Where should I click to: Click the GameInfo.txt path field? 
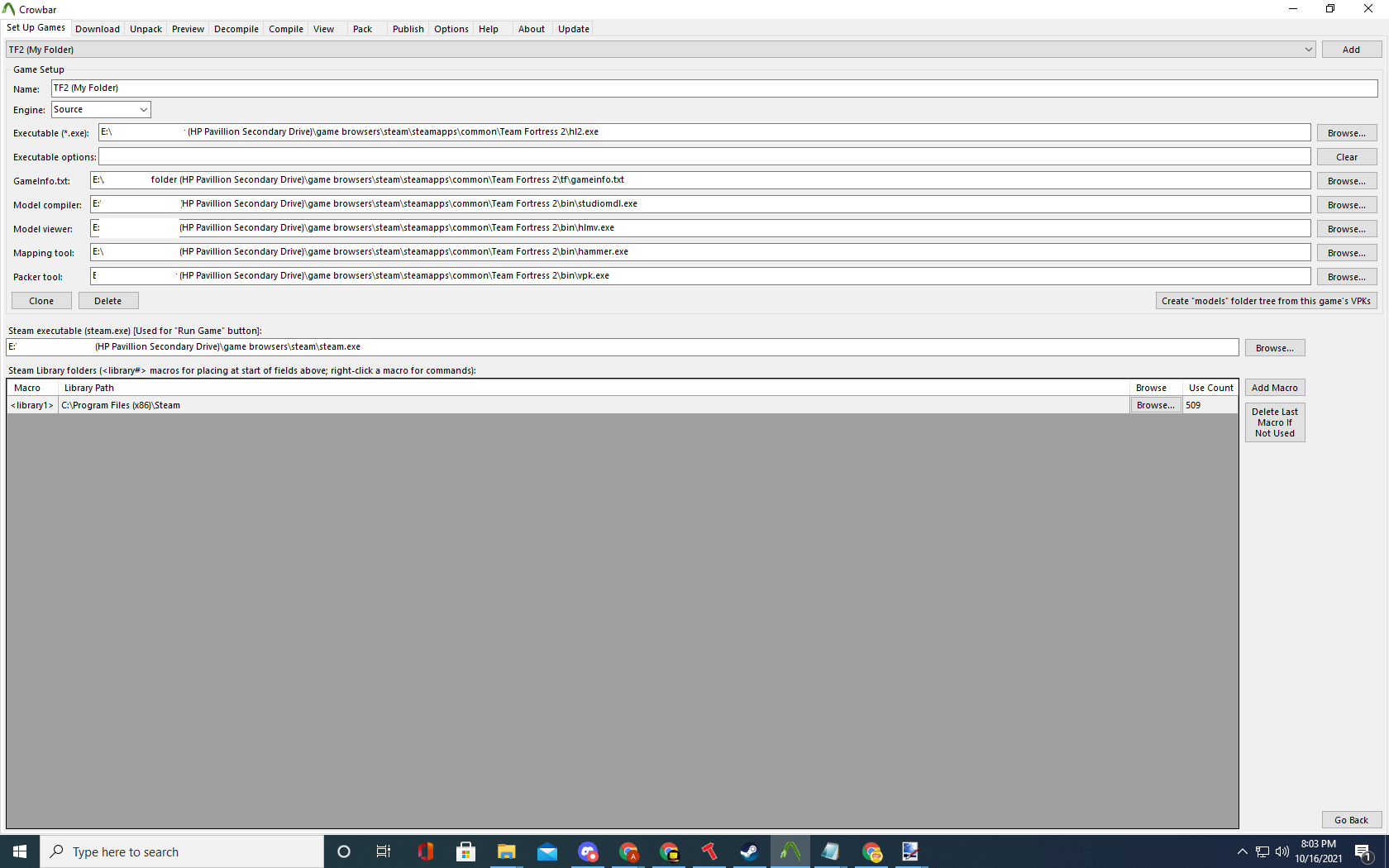[700, 180]
